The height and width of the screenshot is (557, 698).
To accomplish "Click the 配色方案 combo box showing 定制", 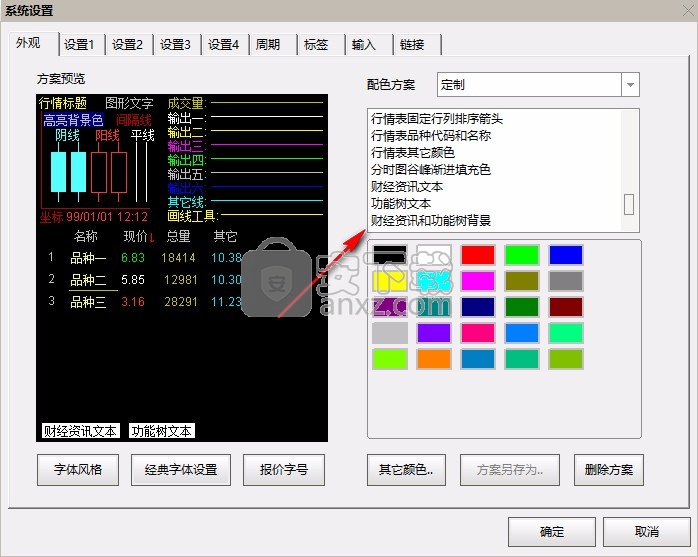I will pyautogui.click(x=538, y=85).
